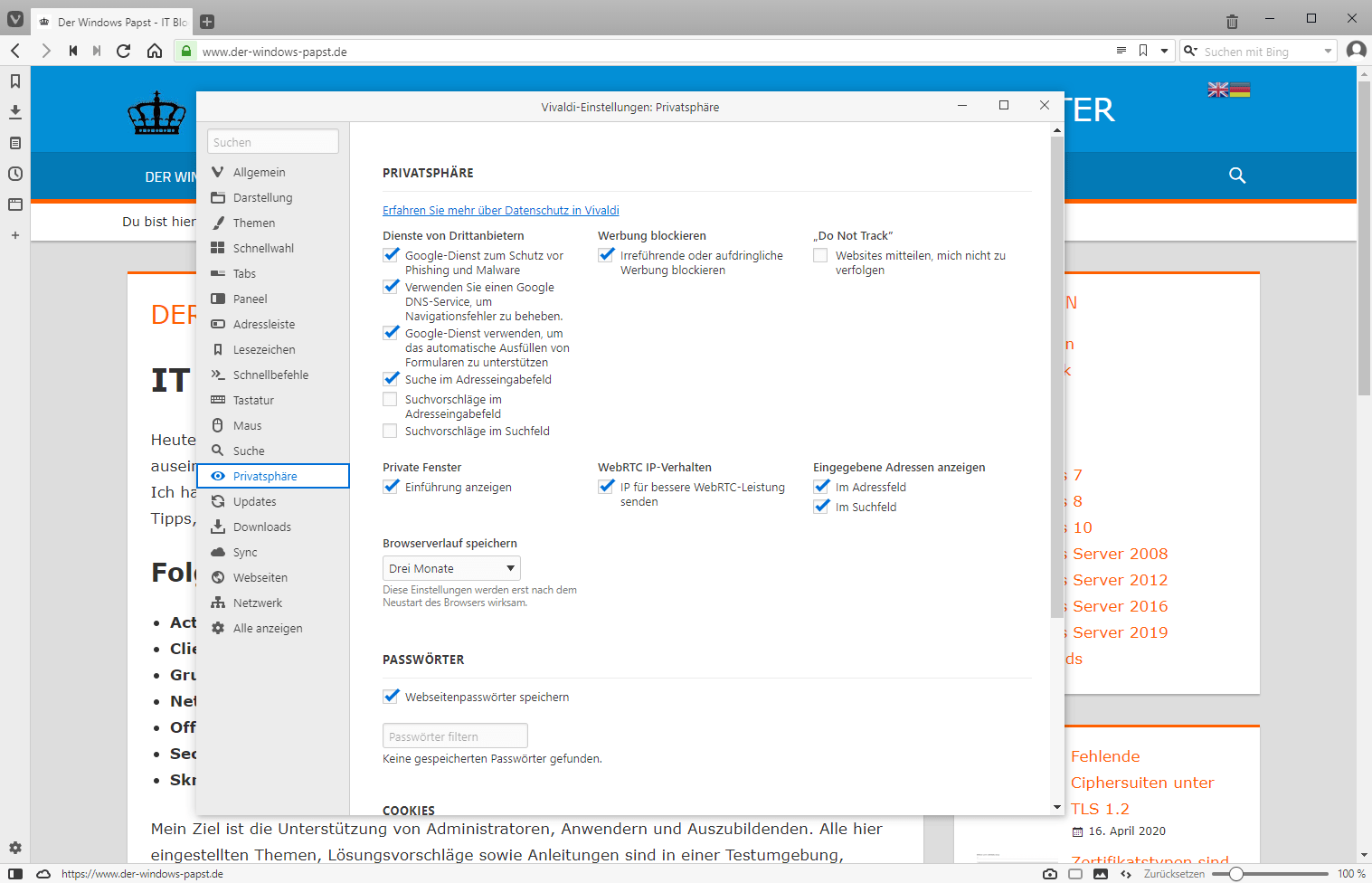Open the Notes panel icon
Screen dimensions: 1372x883
point(15,143)
